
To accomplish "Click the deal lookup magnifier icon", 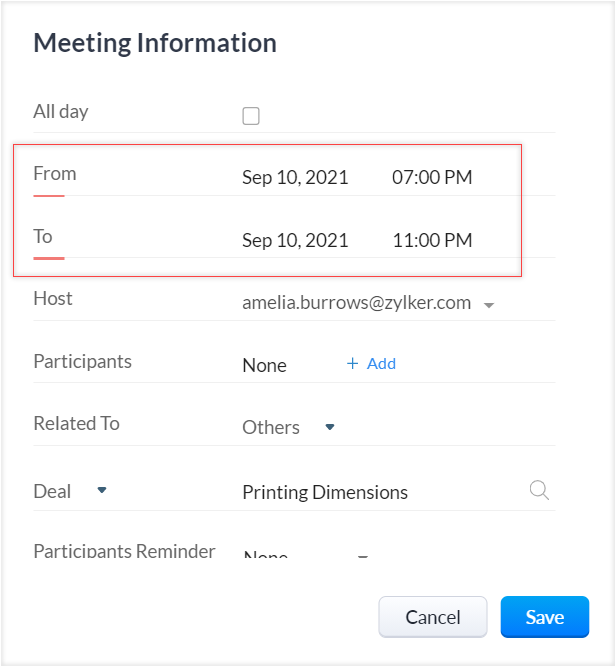I will (539, 490).
